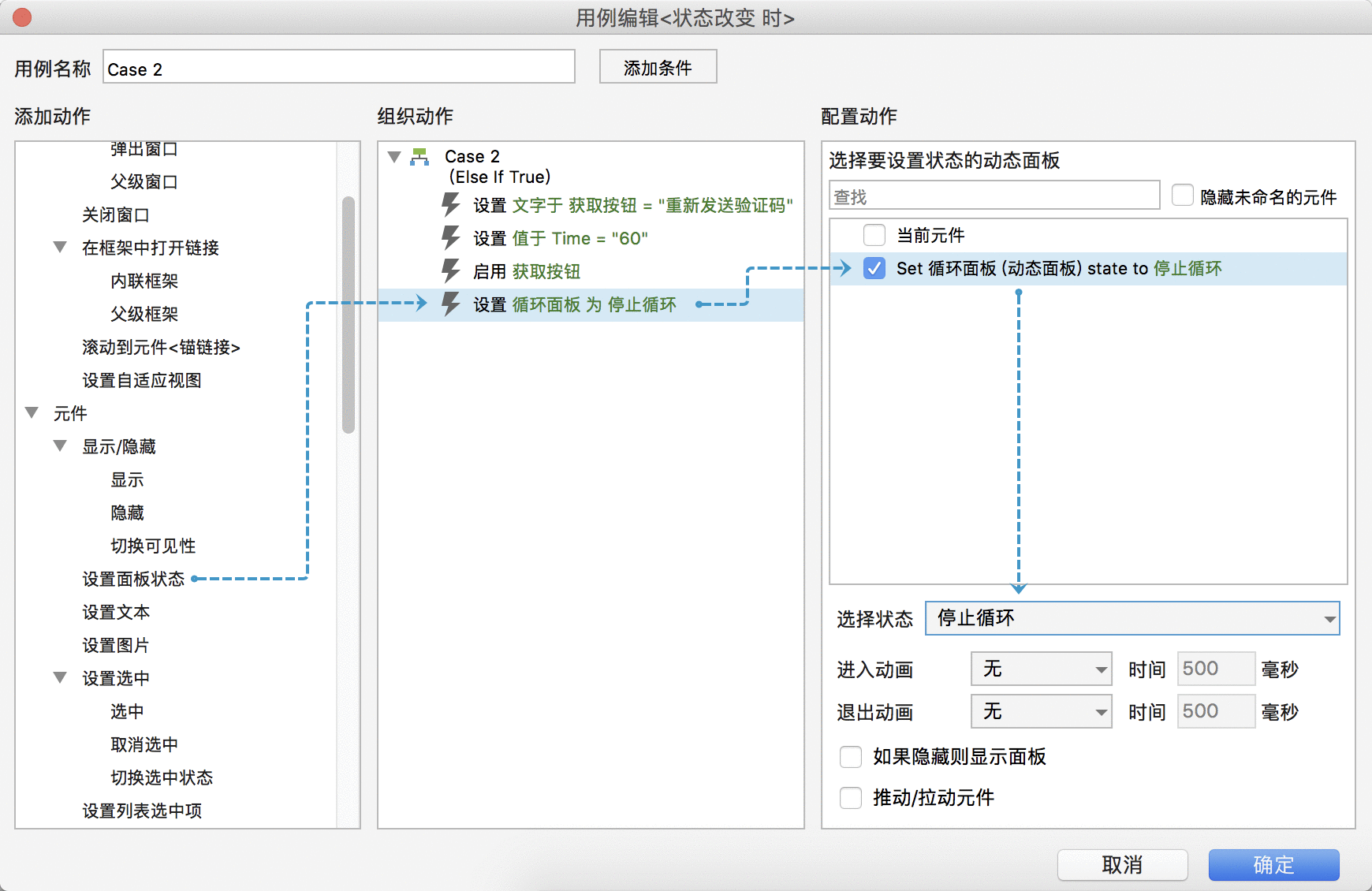
Task: Open the 进入动画 dropdown
Action: point(1041,669)
